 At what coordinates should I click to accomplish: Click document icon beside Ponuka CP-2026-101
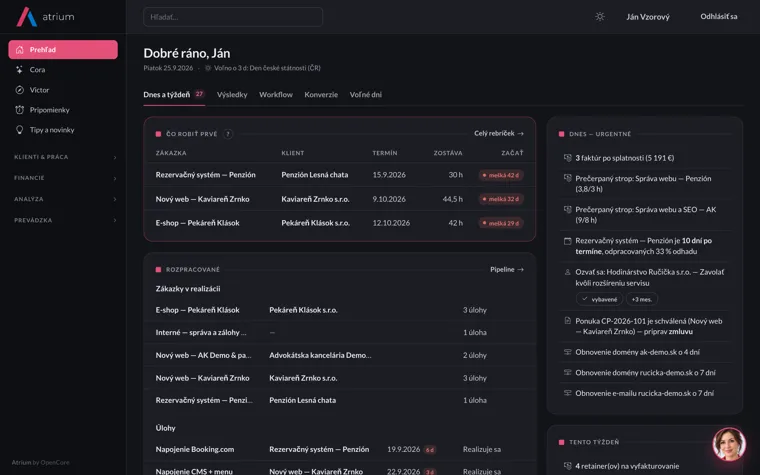[x=568, y=321]
